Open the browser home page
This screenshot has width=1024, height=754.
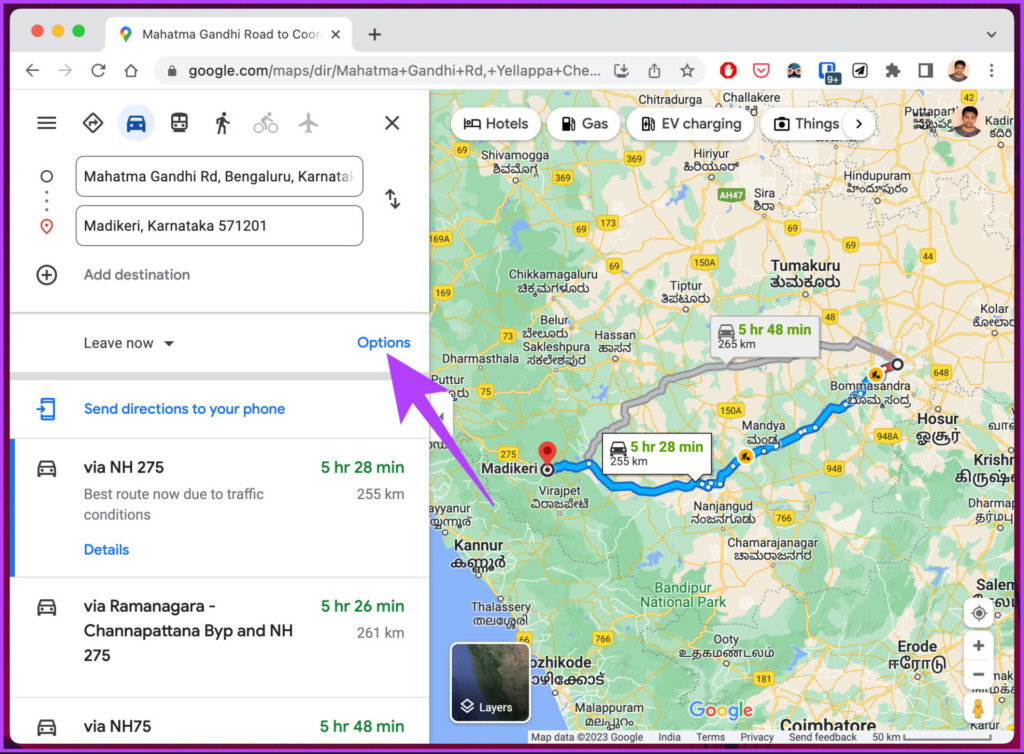point(131,71)
